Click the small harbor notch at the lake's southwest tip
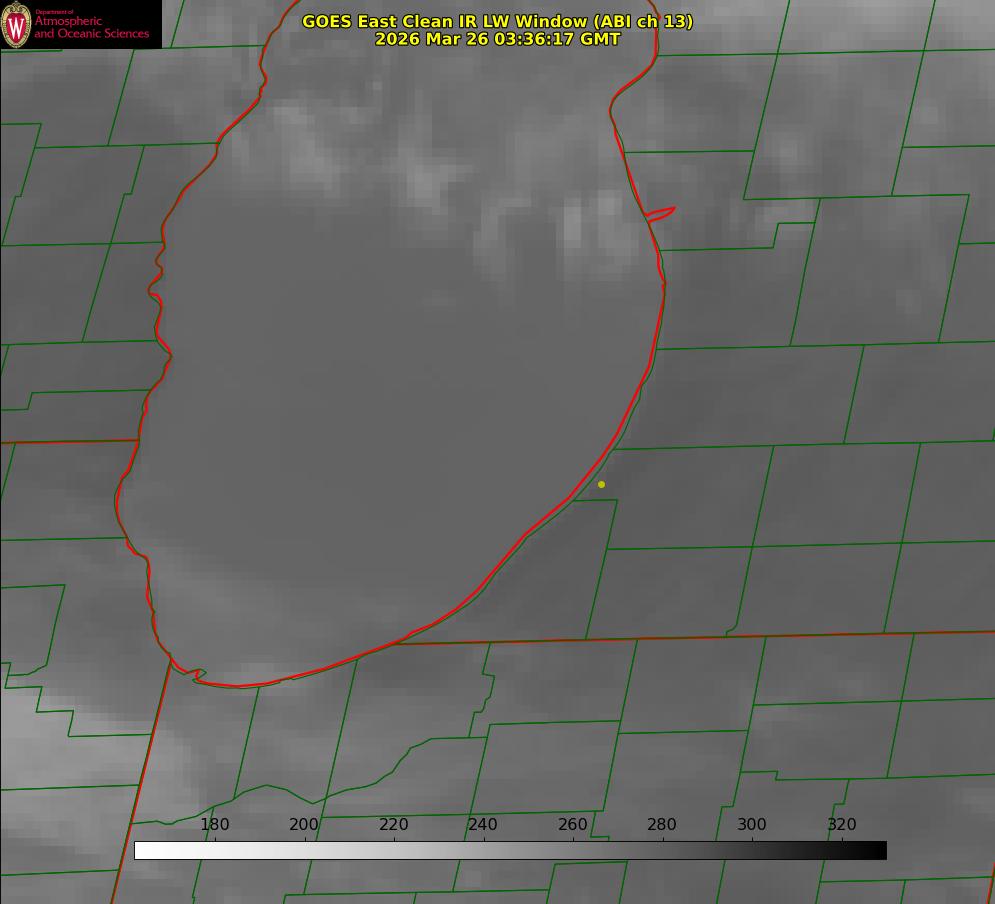 [195, 675]
